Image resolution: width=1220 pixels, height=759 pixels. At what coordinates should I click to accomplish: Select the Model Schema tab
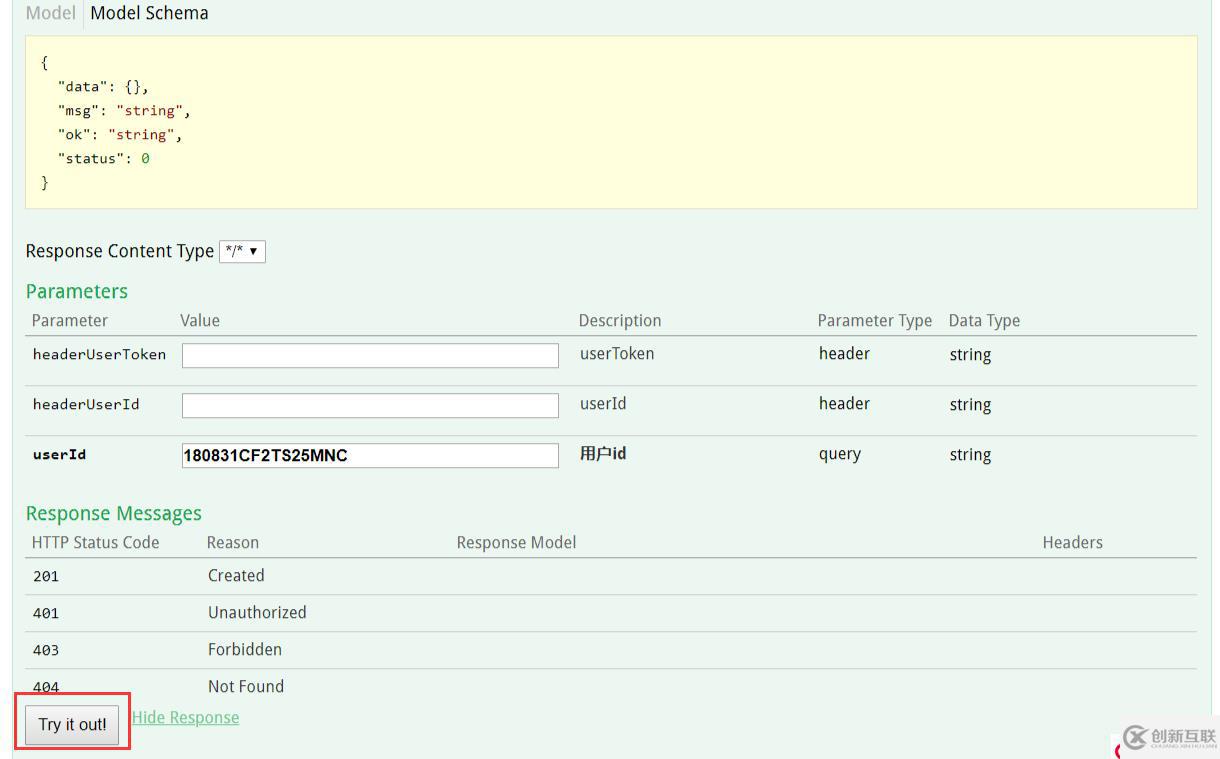149,14
